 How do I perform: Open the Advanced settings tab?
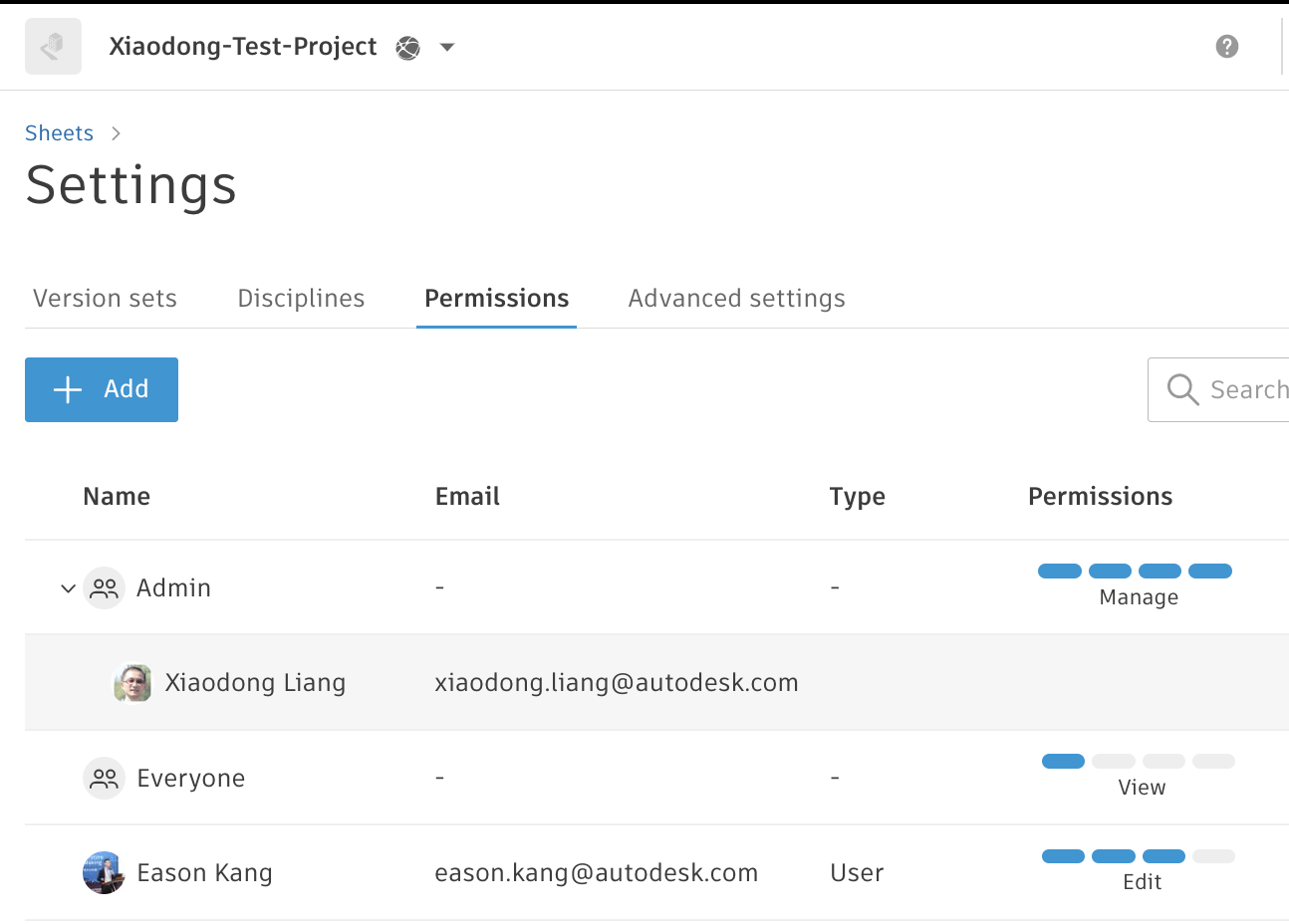coord(736,298)
